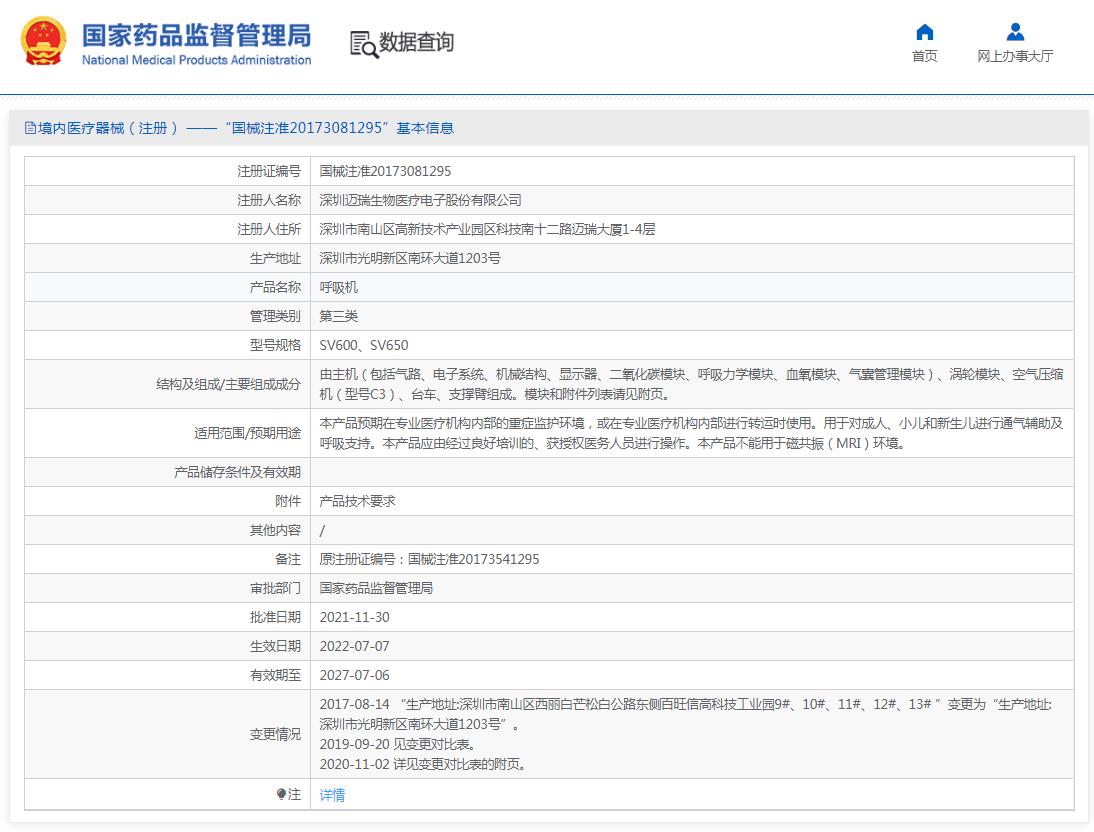
Task: Click the 产品储存条件及有效期 label
Action: (x=237, y=473)
